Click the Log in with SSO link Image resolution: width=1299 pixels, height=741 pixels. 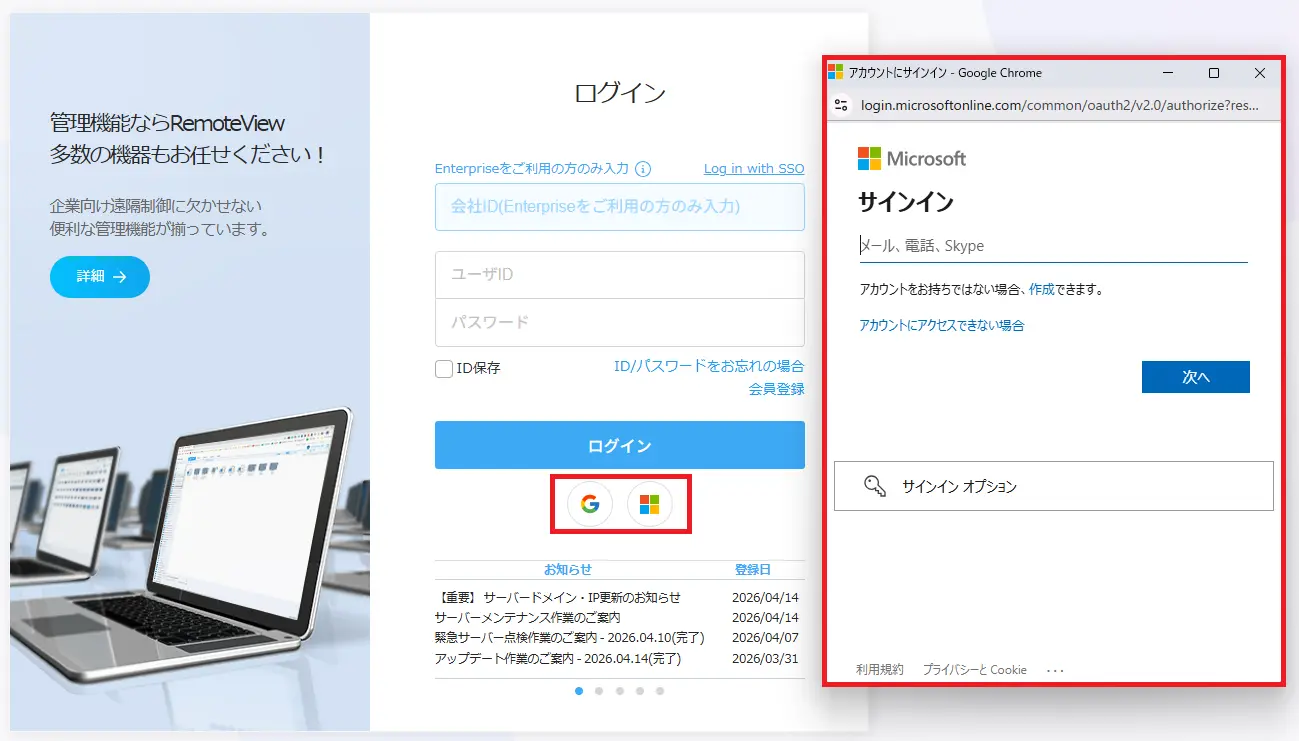pos(753,168)
